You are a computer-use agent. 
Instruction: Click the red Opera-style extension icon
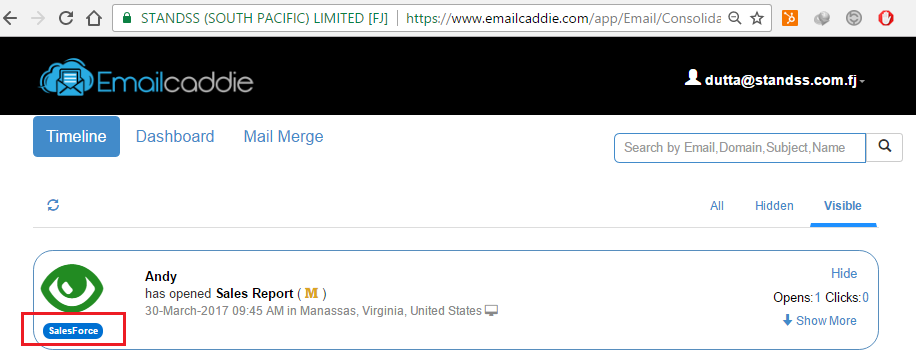[885, 19]
